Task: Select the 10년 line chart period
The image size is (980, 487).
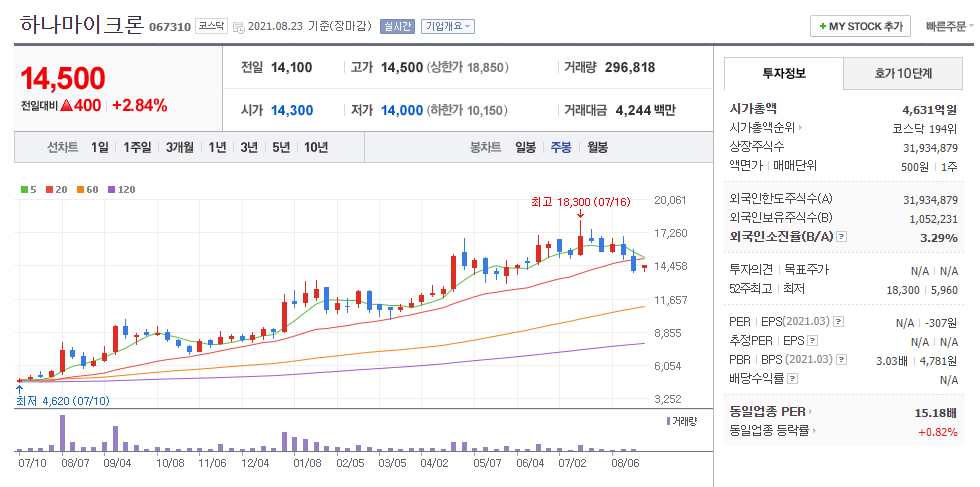Action: 316,148
